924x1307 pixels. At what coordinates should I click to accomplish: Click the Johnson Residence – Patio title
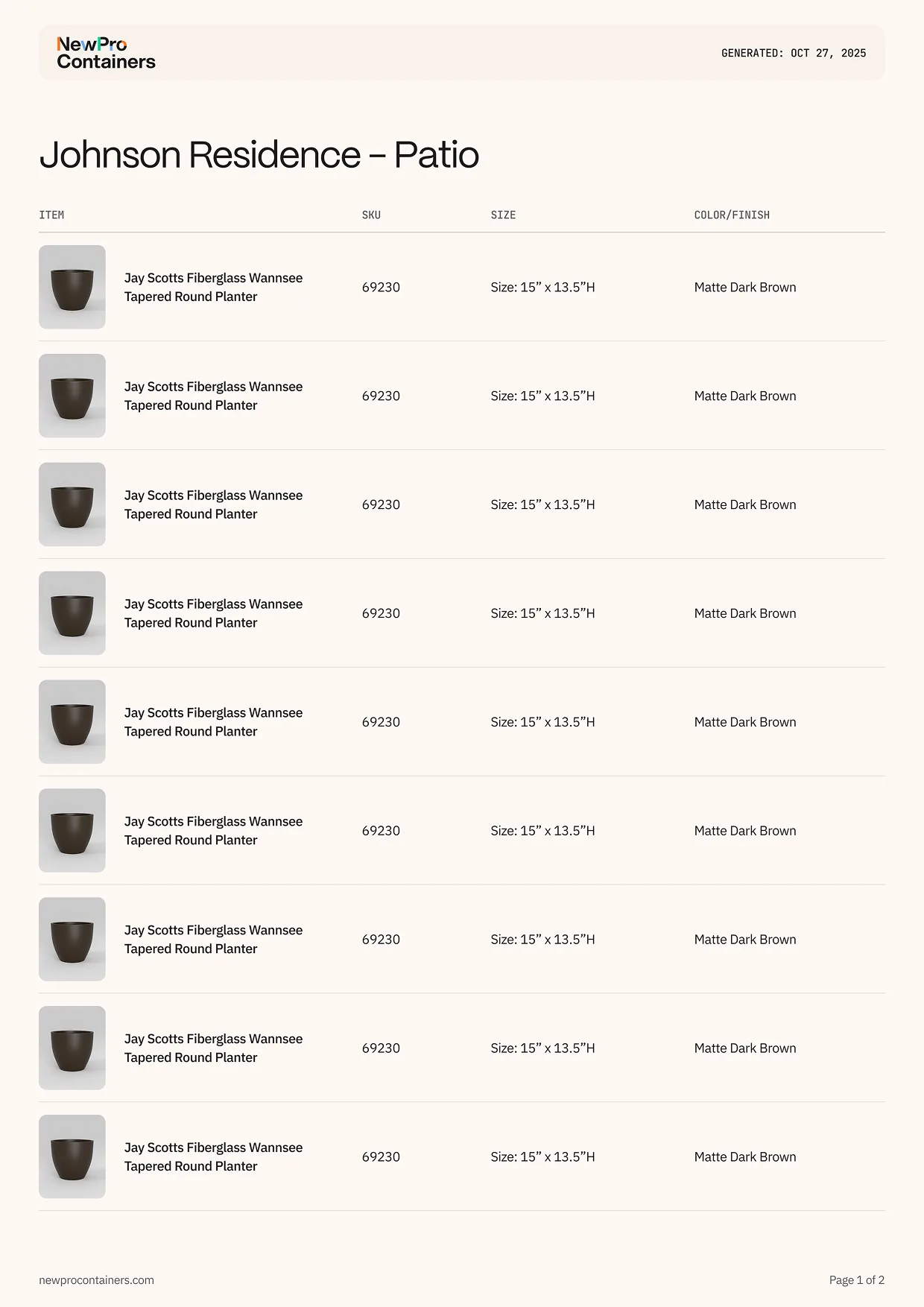tap(259, 154)
